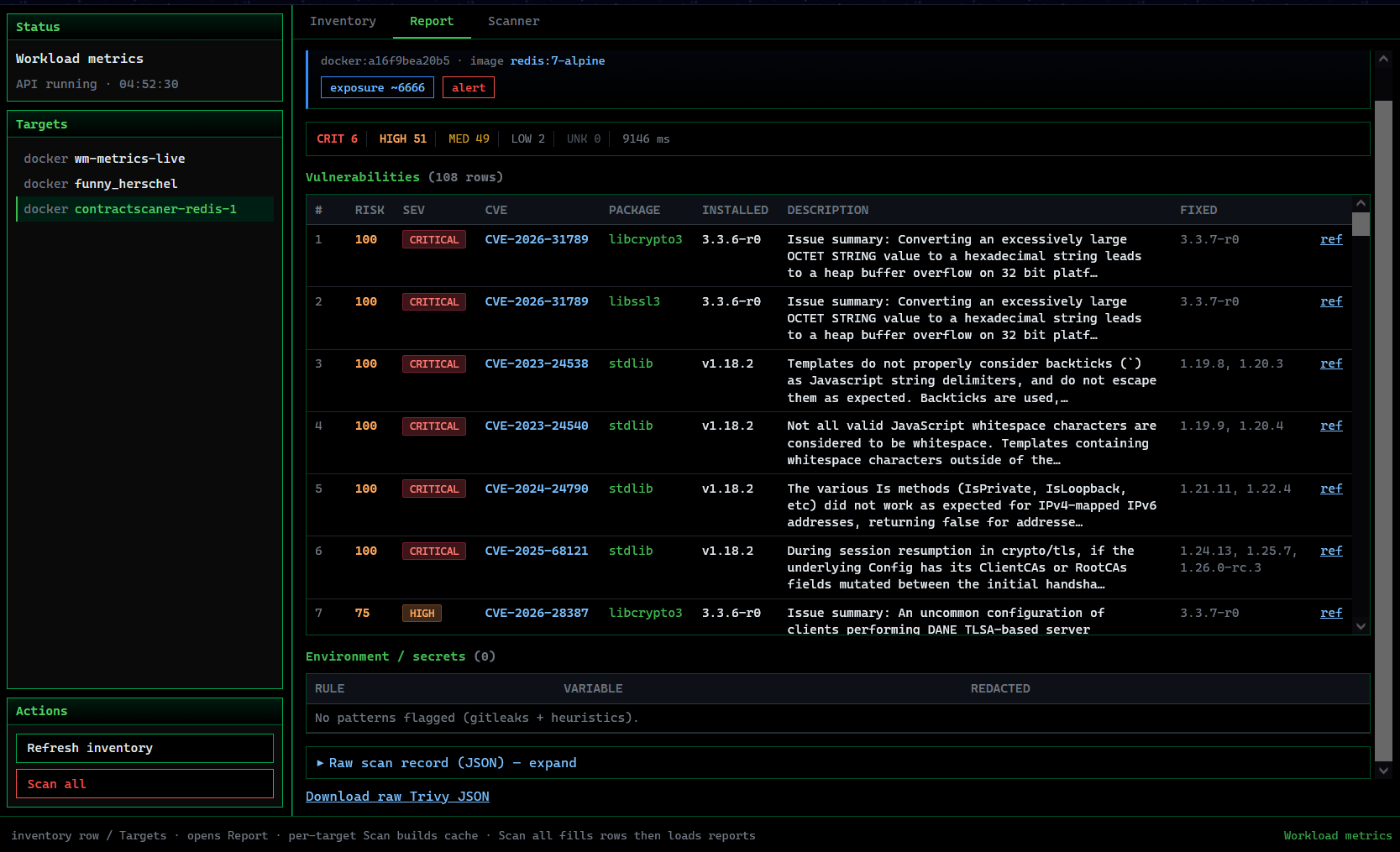Click the VARIABLE column header
1400x852 pixels.
tap(593, 688)
